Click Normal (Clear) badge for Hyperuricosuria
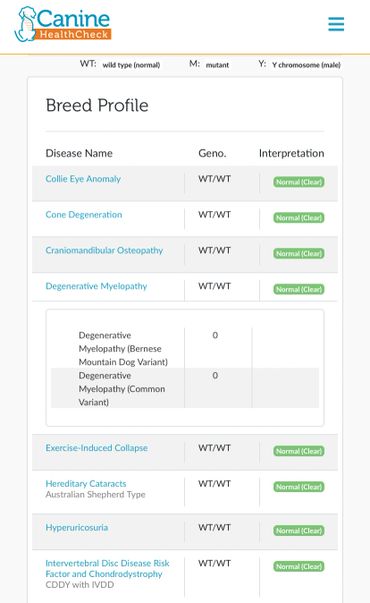This screenshot has height=603, width=370. pyautogui.click(x=299, y=531)
